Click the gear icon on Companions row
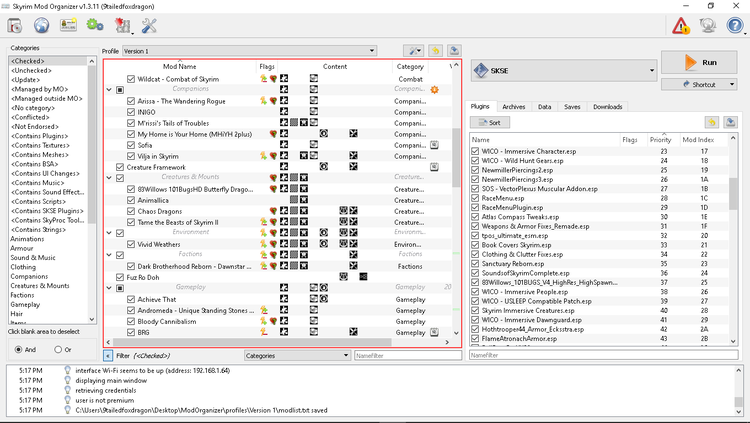 [x=434, y=89]
